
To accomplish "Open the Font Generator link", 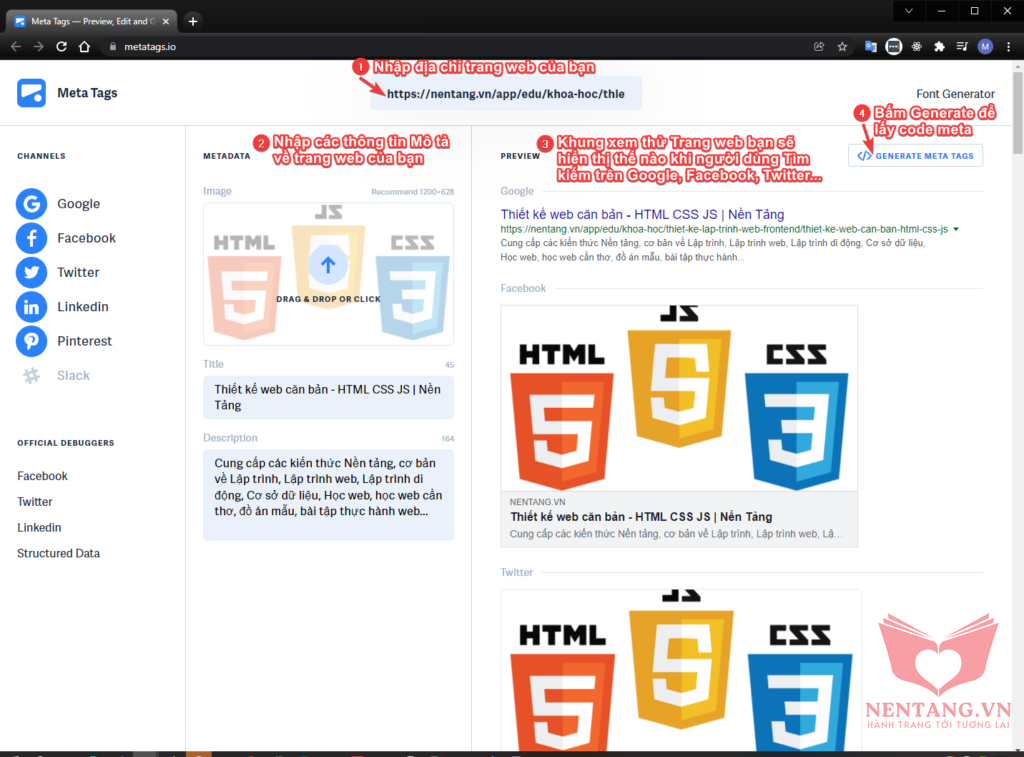I will pos(955,94).
